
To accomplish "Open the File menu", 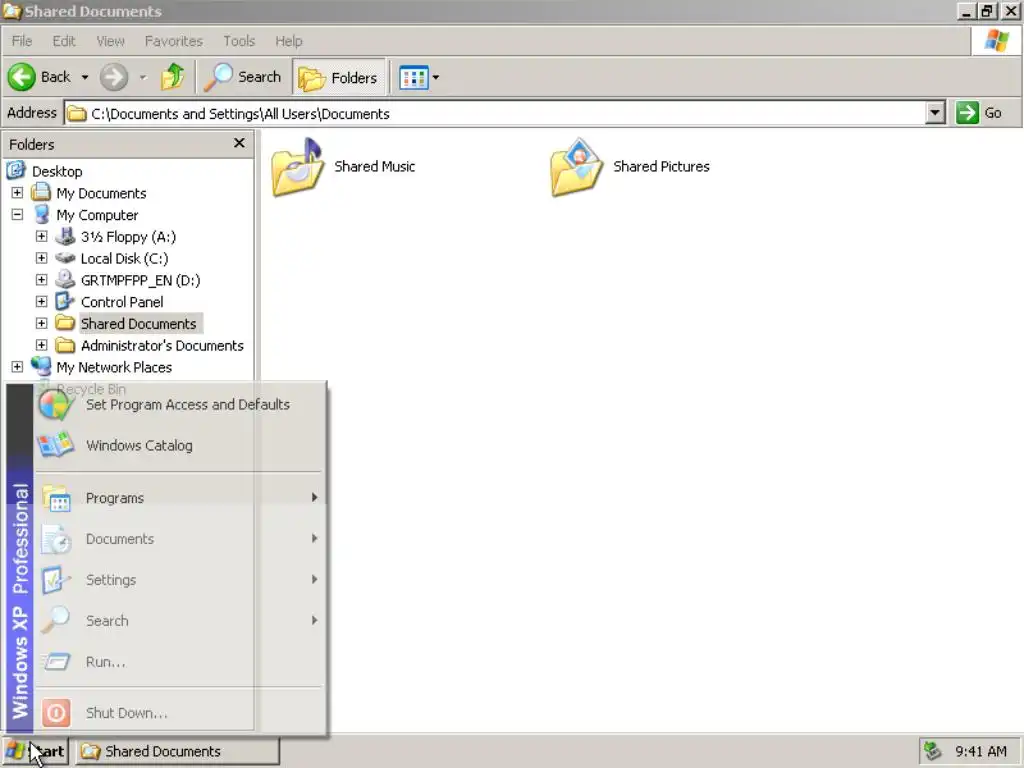I will (22, 41).
